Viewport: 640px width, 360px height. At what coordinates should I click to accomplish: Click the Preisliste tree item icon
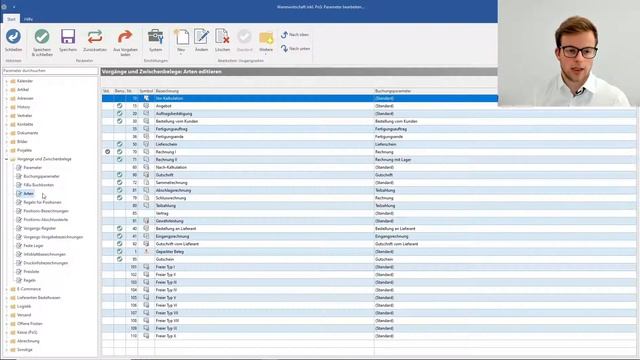click(19, 271)
